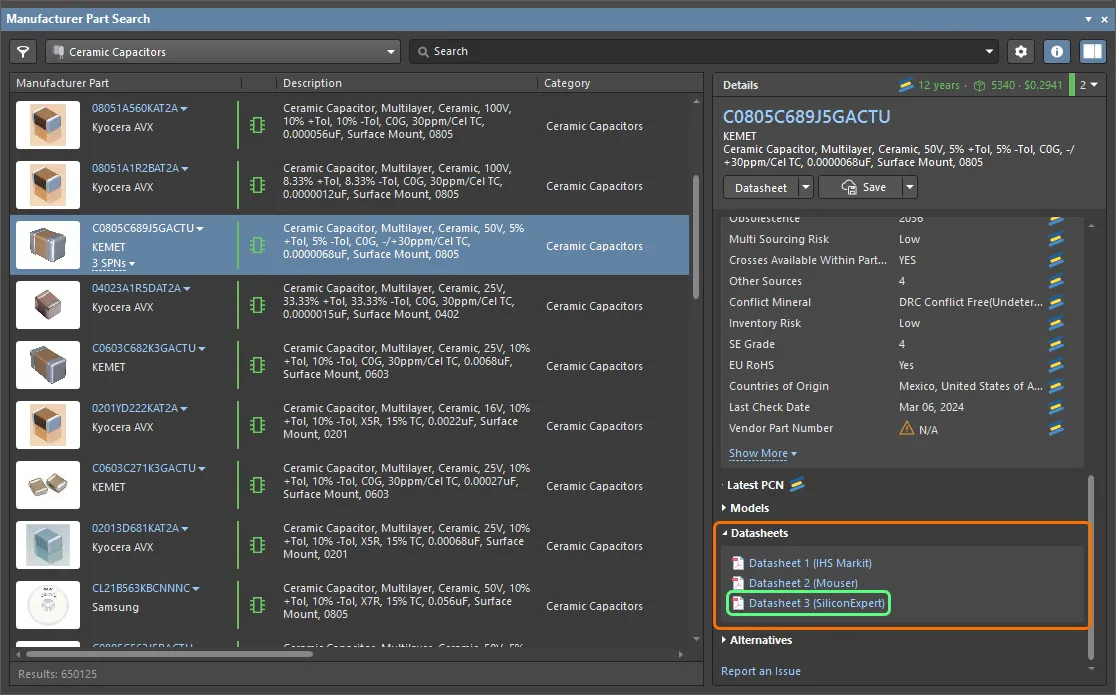Sort by the Description column header
Viewport: 1116px width, 695px height.
coord(312,83)
